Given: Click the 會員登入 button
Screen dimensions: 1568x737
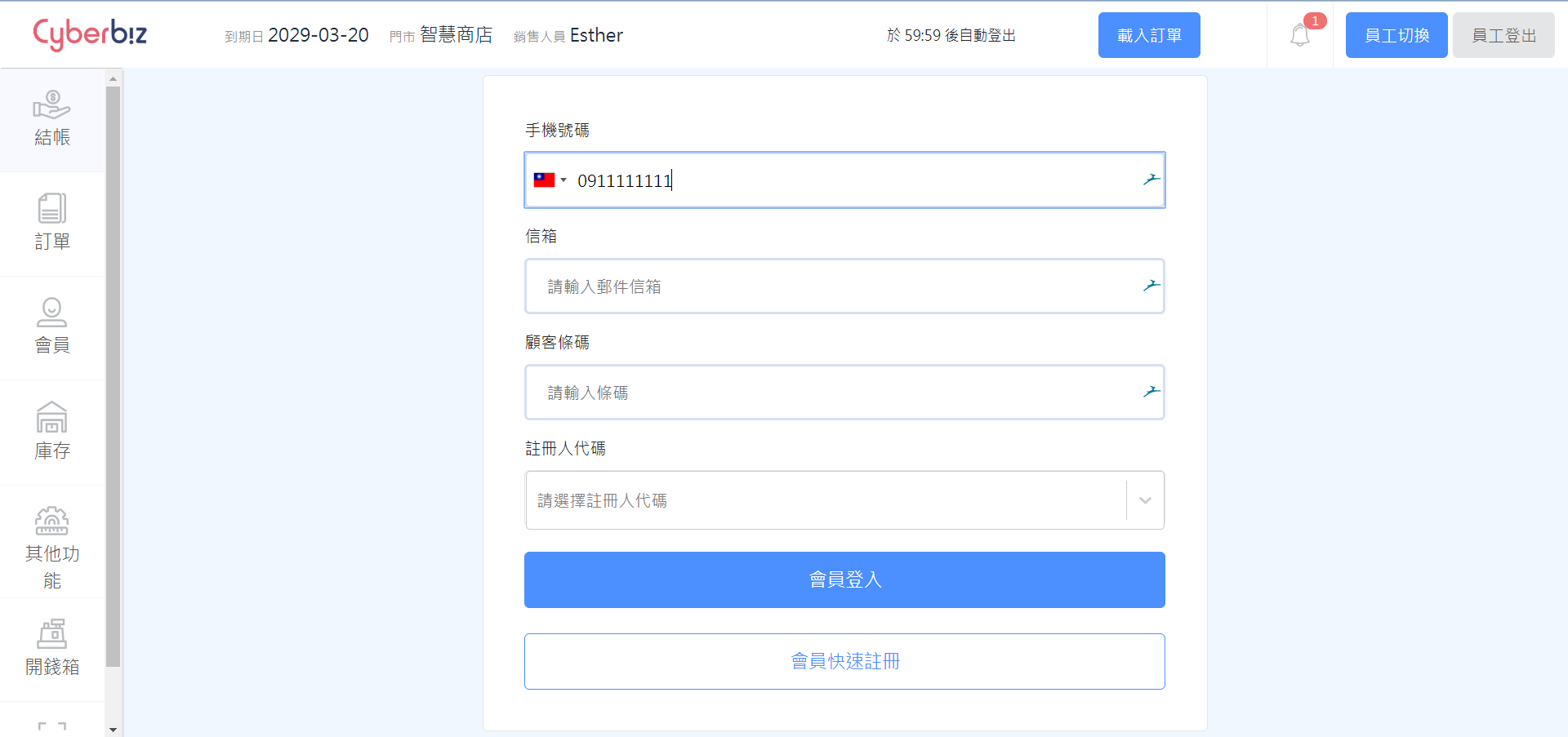Looking at the screenshot, I should click(x=844, y=579).
